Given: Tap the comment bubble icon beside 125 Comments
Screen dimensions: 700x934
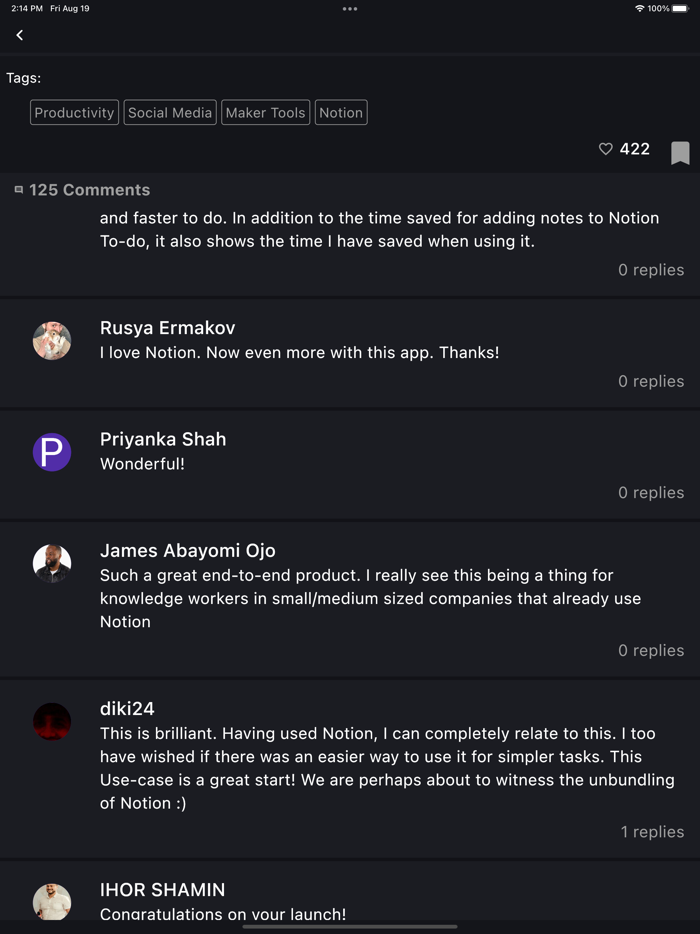Looking at the screenshot, I should [19, 189].
